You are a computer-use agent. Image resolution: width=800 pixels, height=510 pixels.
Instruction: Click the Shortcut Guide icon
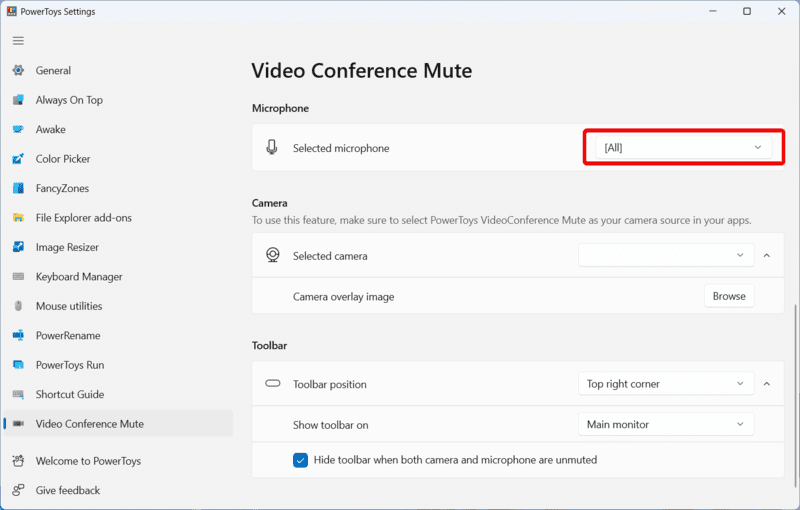coord(18,394)
